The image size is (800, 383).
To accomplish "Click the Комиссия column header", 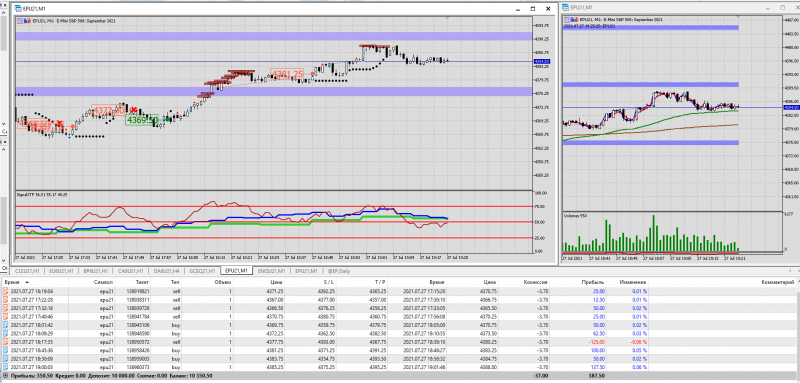I will point(537,282).
